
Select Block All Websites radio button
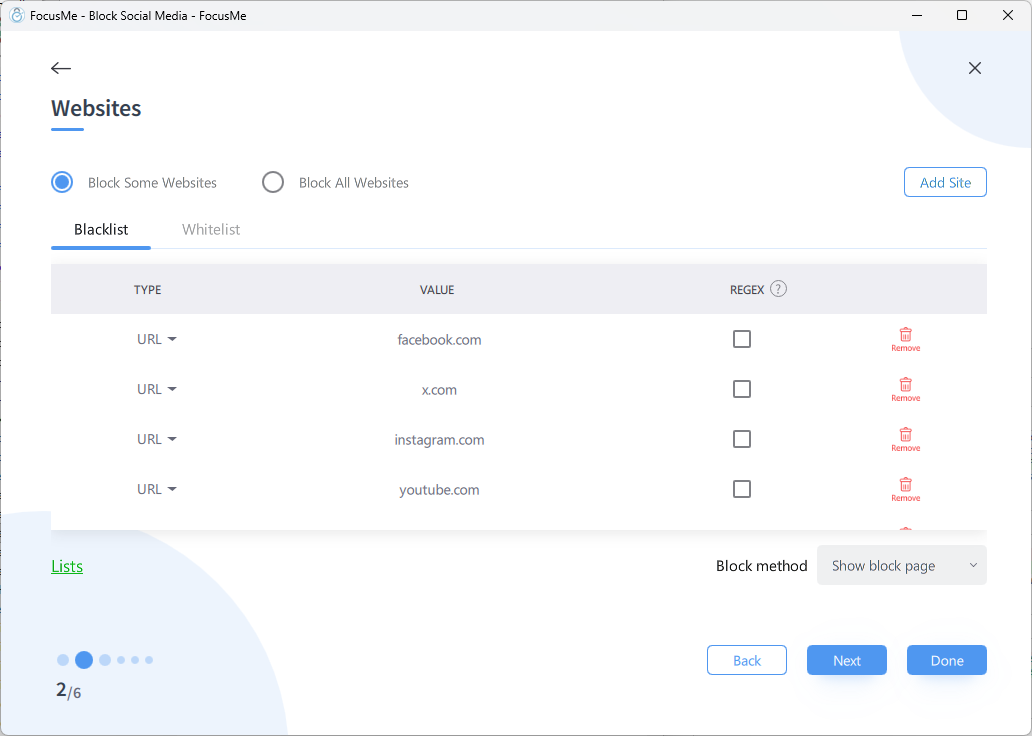point(272,182)
